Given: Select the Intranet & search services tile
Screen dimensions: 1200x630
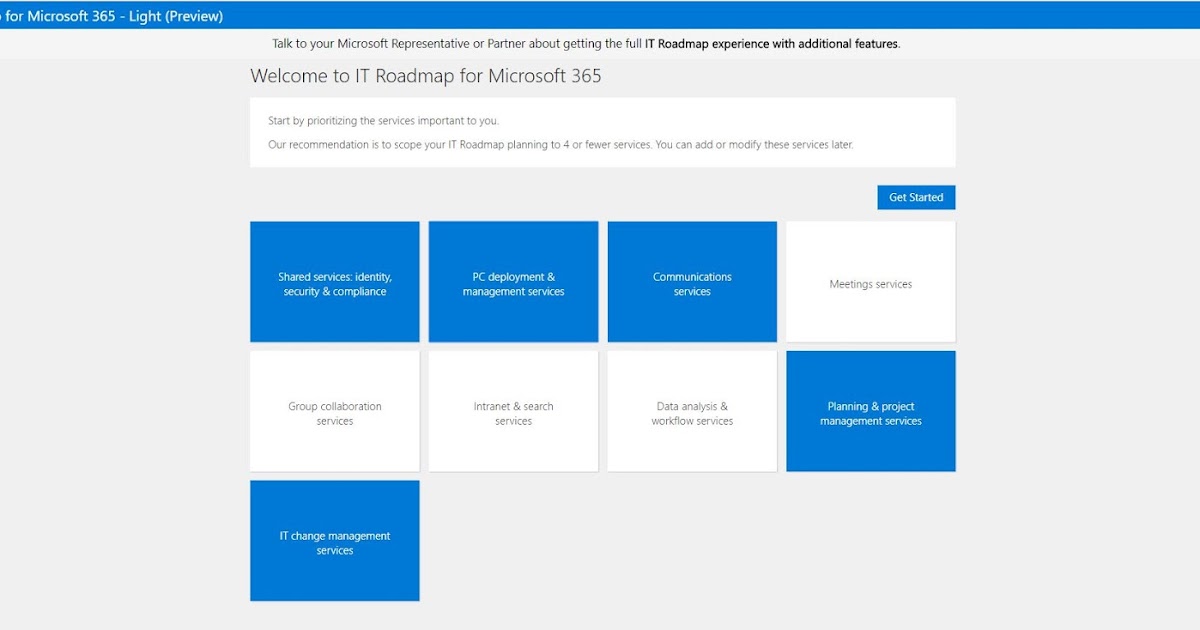Looking at the screenshot, I should [513, 410].
